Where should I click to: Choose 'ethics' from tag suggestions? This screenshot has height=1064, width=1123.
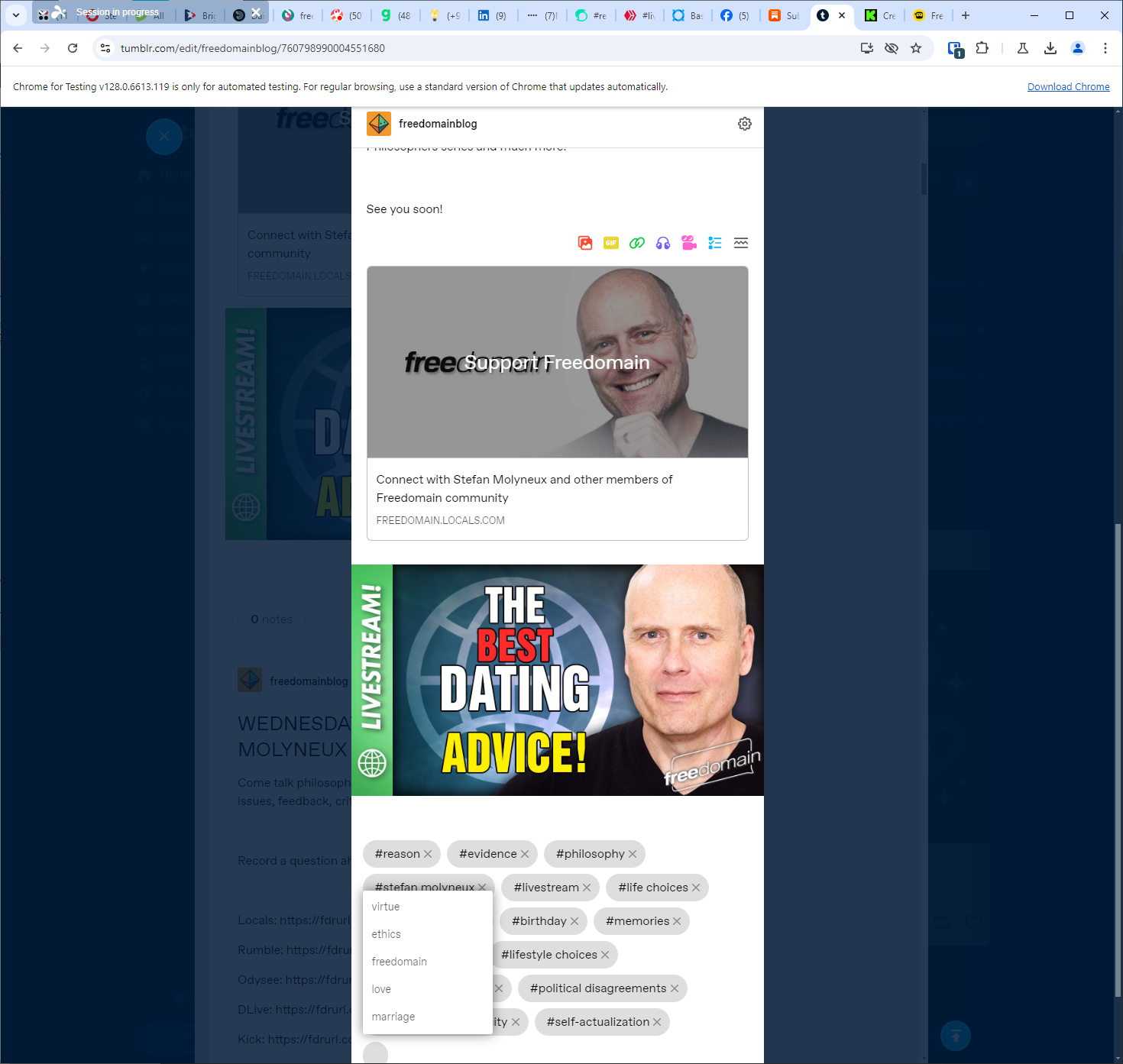[428, 934]
